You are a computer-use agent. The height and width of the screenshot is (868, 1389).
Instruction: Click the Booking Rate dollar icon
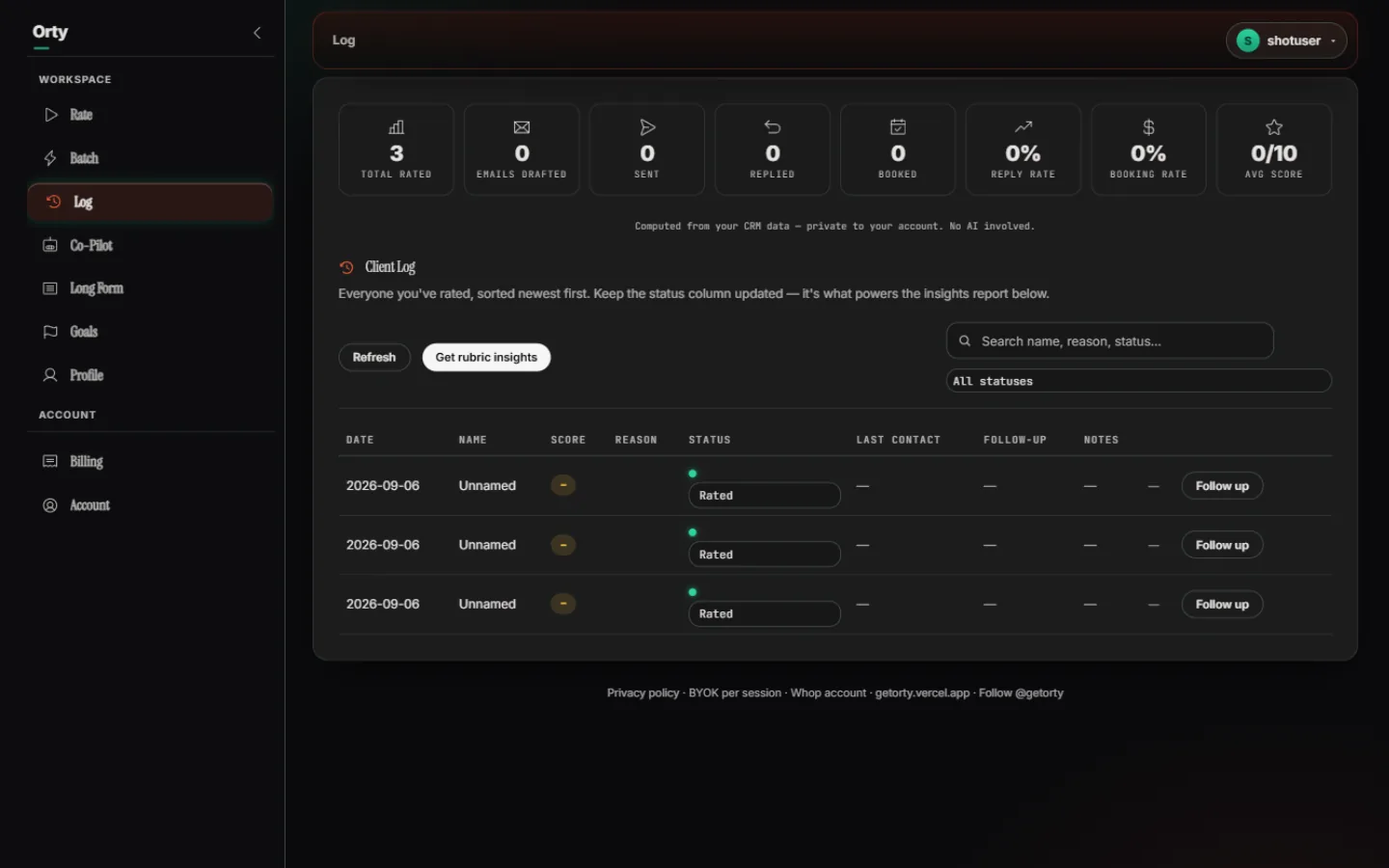coord(1149,127)
